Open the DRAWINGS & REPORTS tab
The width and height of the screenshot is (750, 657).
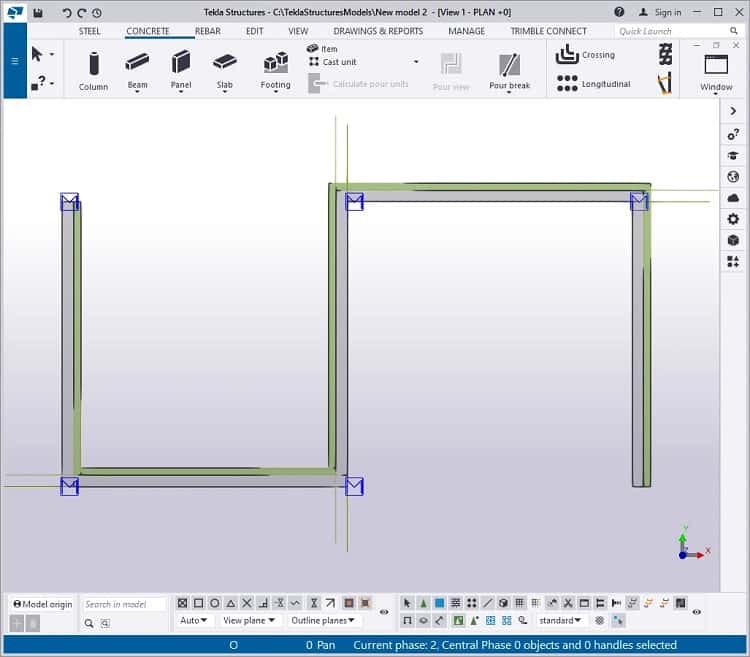(x=378, y=31)
